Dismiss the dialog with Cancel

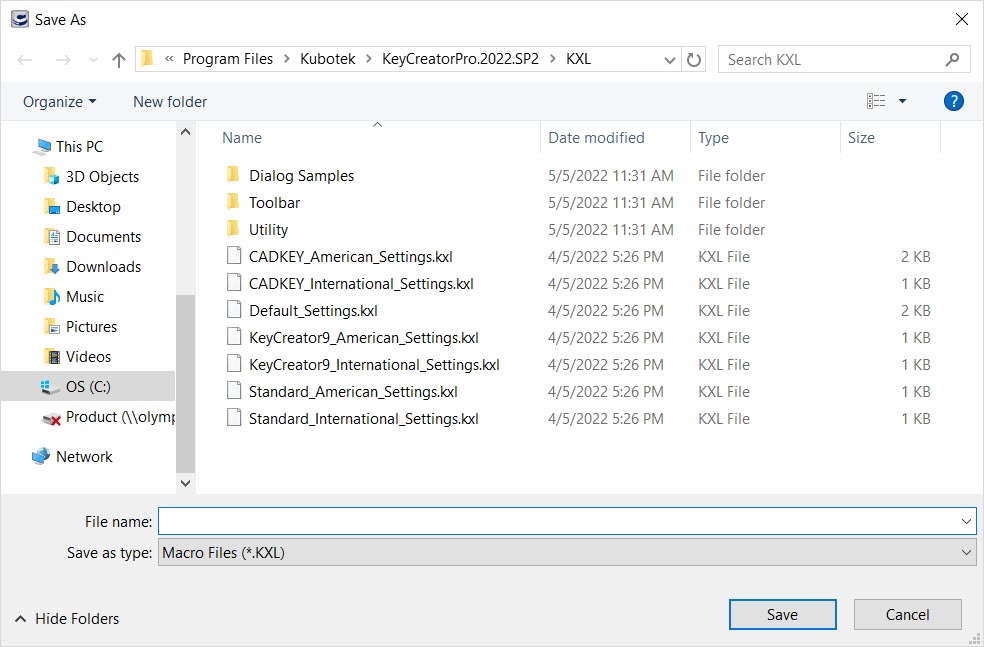click(907, 614)
